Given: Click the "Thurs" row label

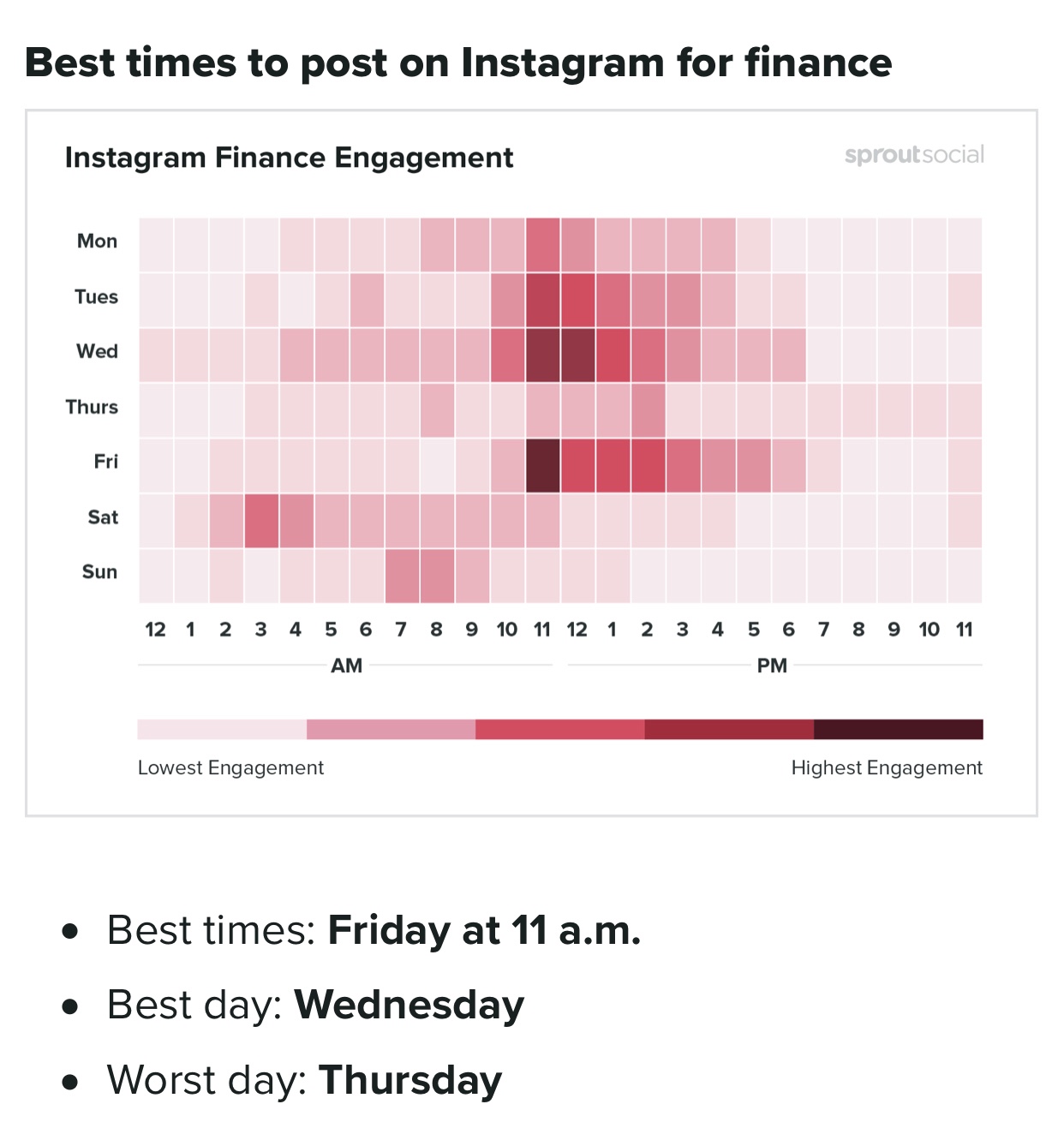Looking at the screenshot, I should [x=92, y=407].
